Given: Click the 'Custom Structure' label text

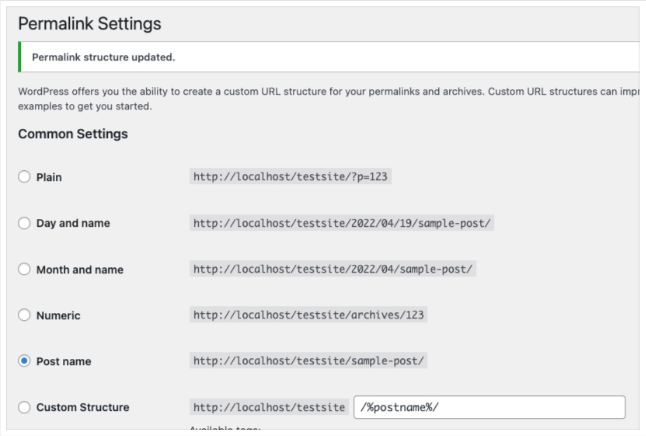Looking at the screenshot, I should 83,407.
